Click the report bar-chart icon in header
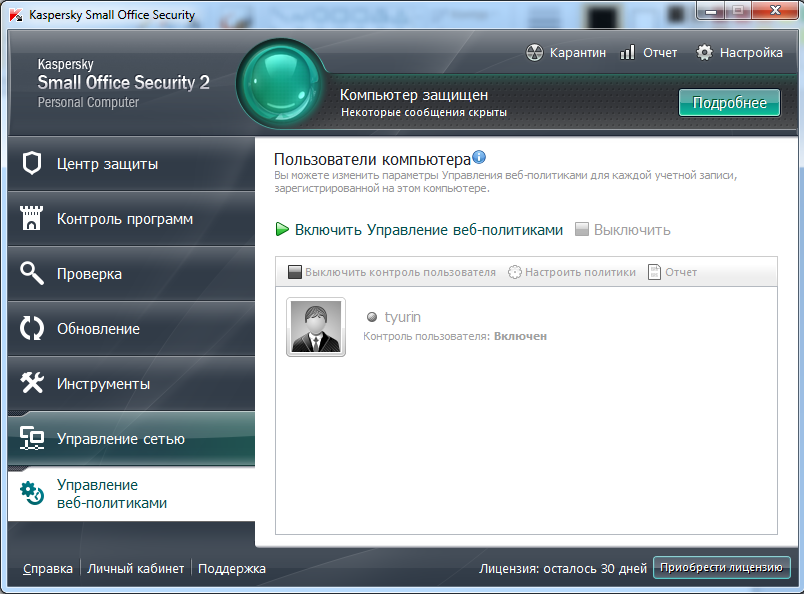 628,52
